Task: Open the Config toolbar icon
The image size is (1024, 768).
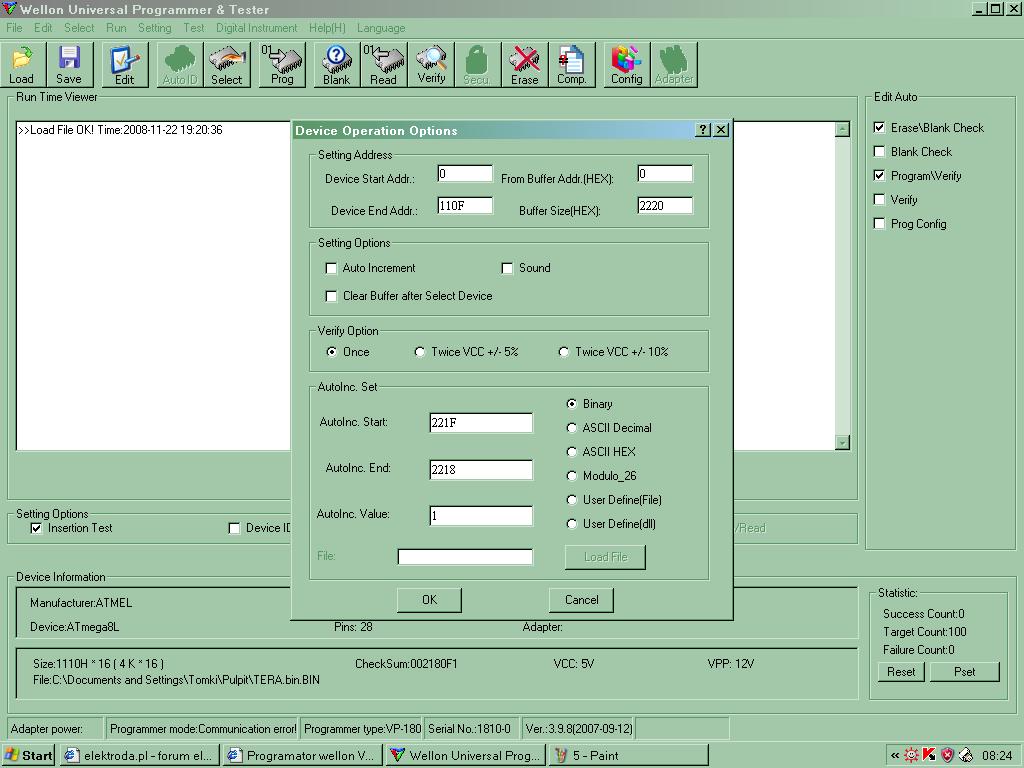Action: (x=627, y=64)
